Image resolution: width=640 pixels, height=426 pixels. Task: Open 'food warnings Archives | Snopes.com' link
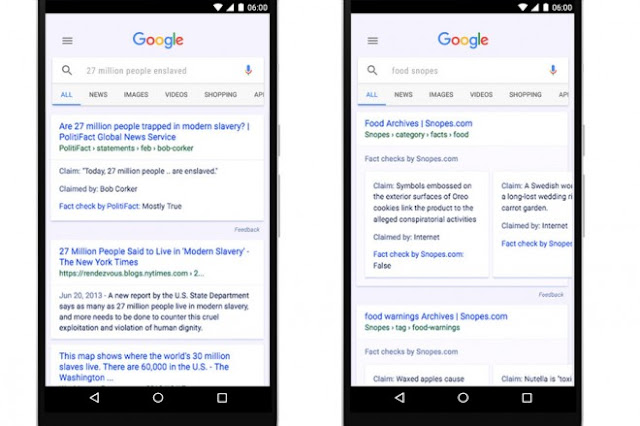point(436,316)
